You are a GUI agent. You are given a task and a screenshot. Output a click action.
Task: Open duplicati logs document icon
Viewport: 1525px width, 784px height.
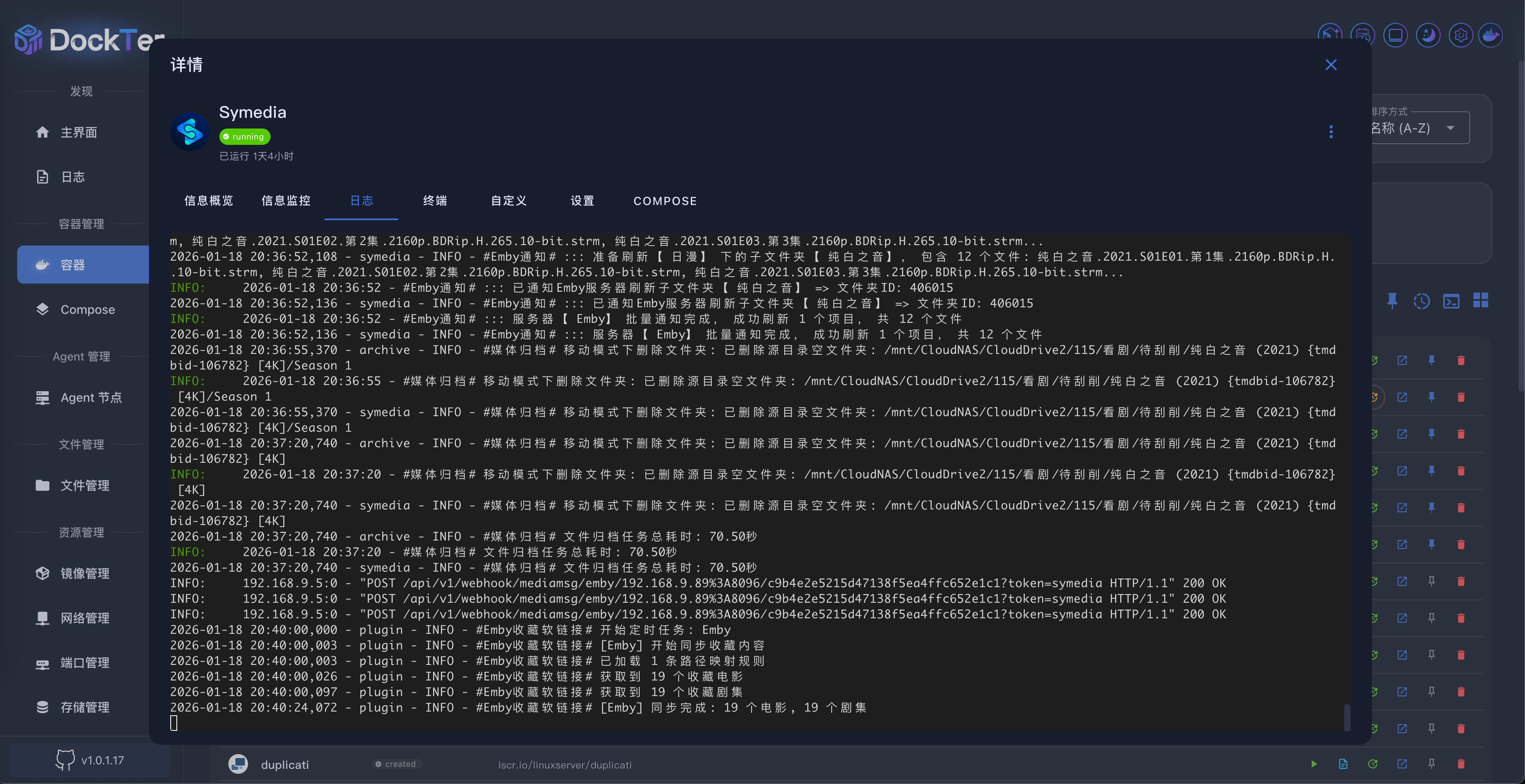(x=1342, y=764)
